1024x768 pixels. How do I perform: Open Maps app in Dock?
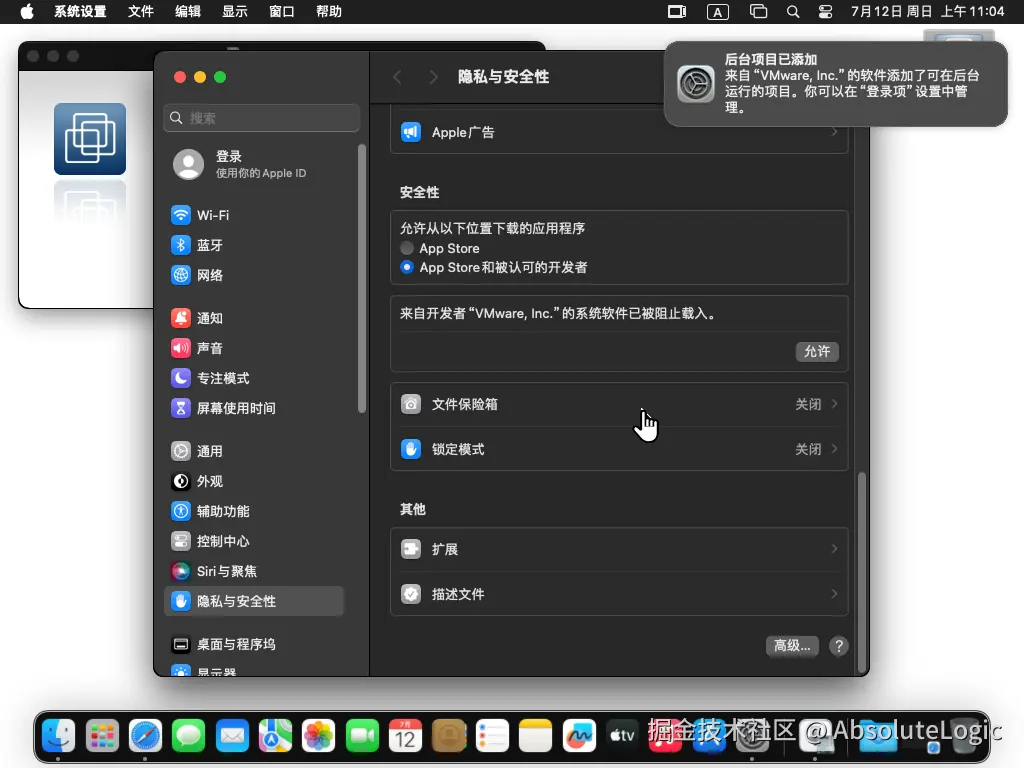[x=276, y=736]
